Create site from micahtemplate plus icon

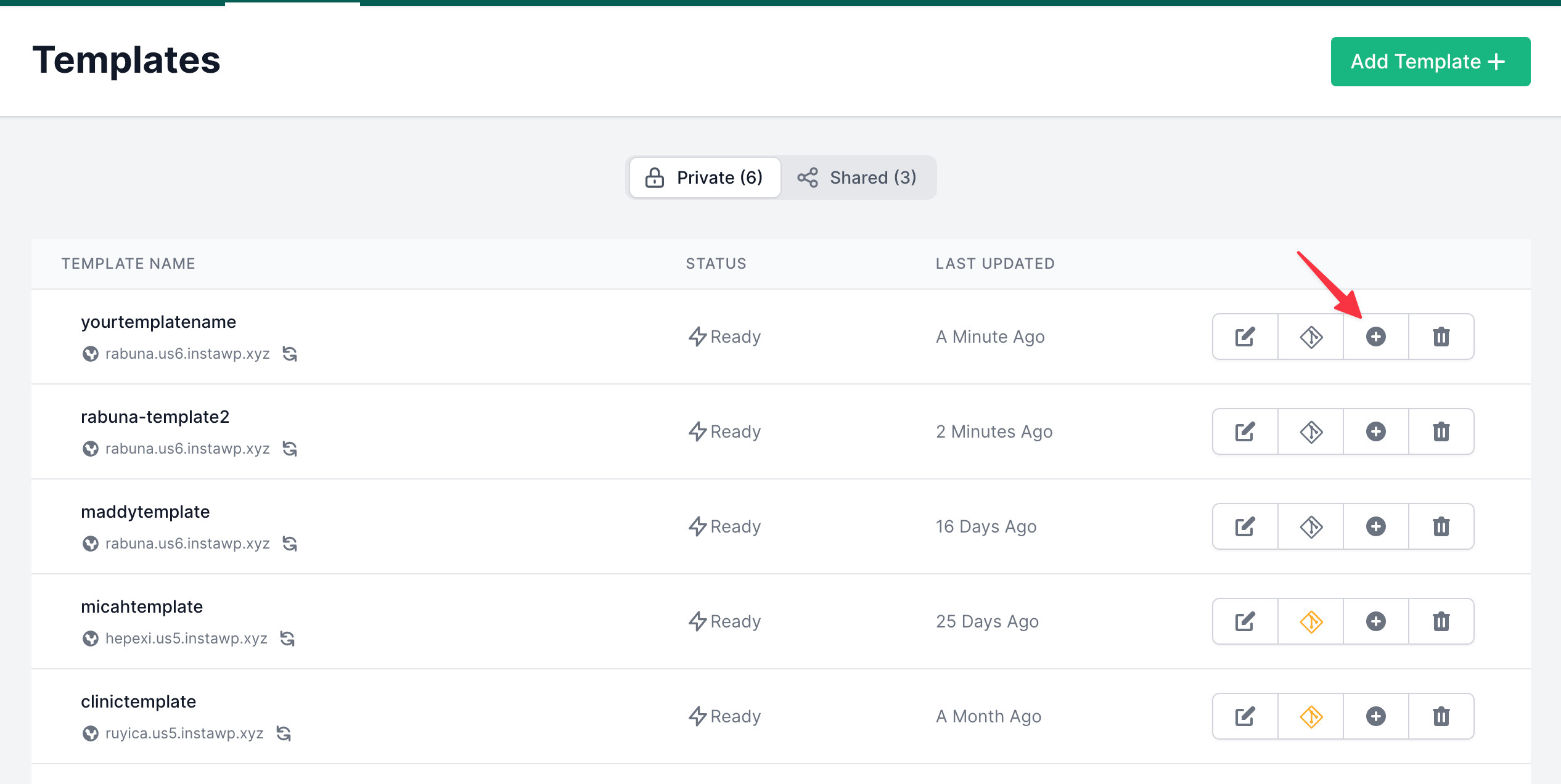(x=1376, y=621)
